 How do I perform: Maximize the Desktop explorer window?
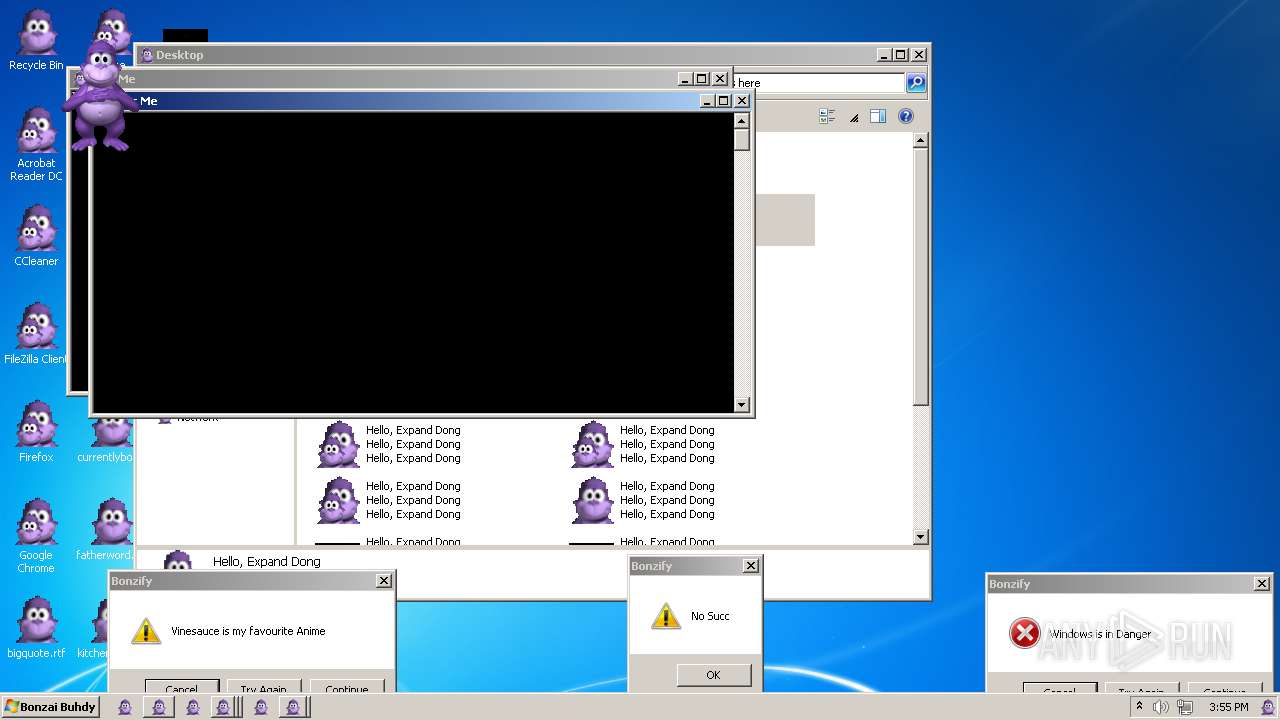(x=901, y=55)
